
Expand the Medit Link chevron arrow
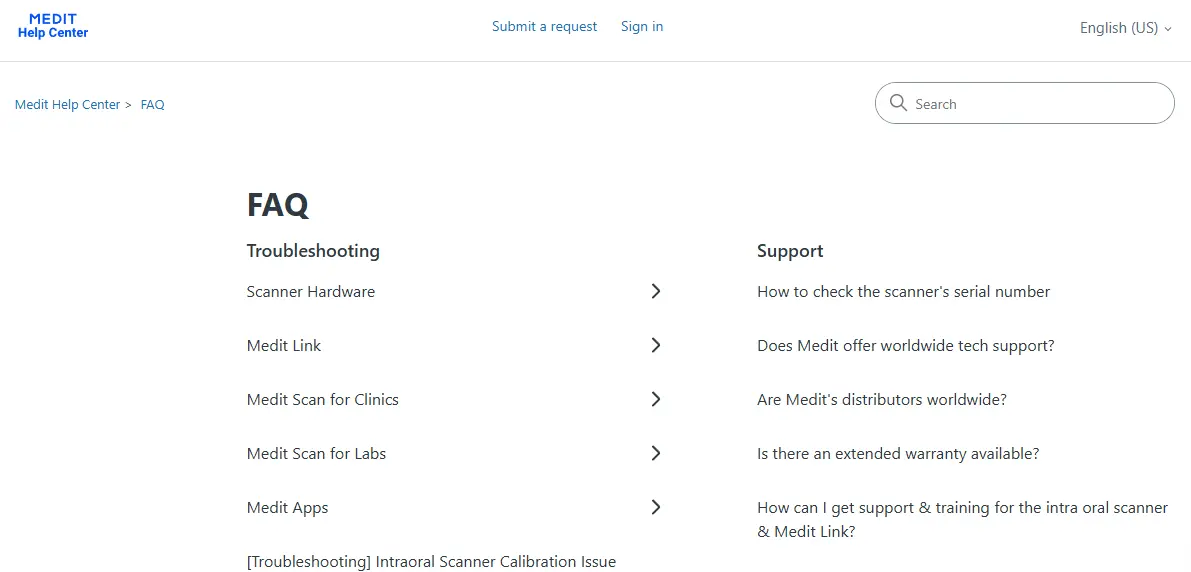tap(656, 345)
